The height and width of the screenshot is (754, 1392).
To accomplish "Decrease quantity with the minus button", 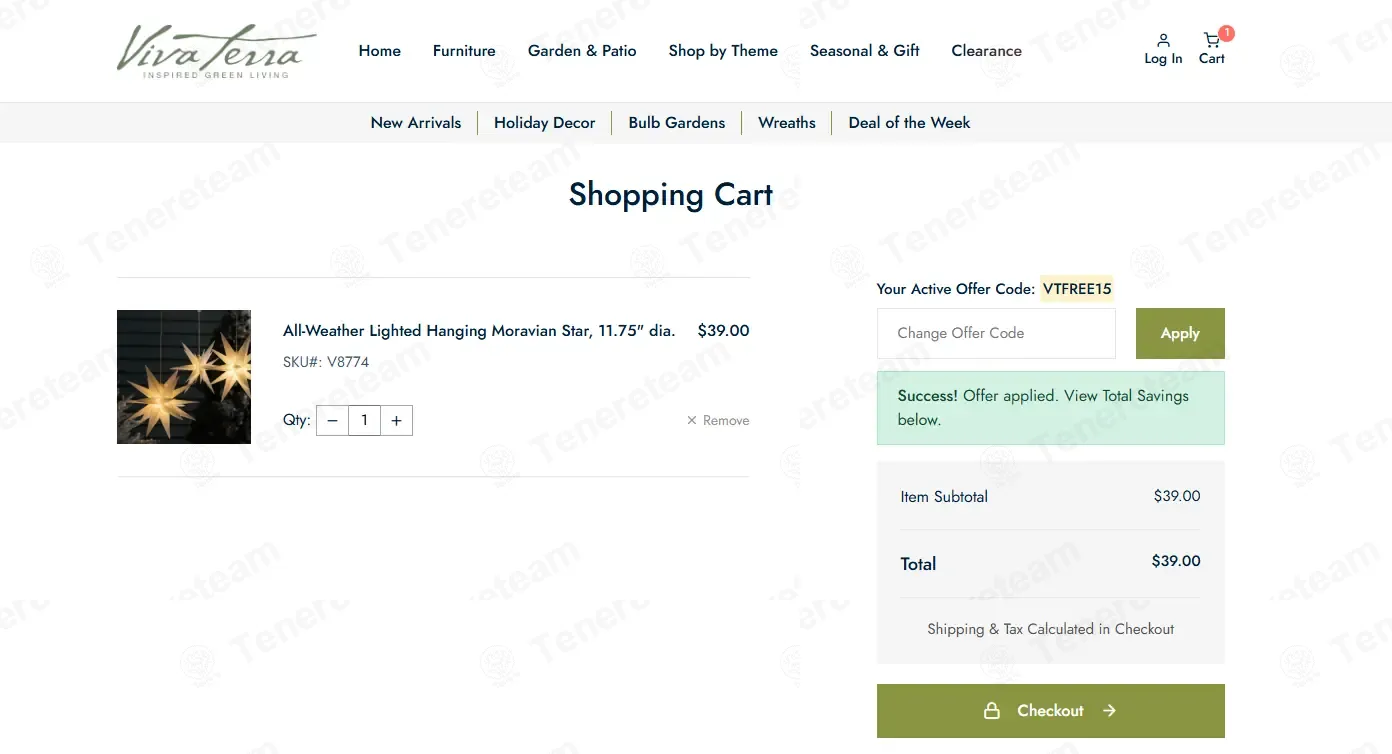I will pos(333,421).
